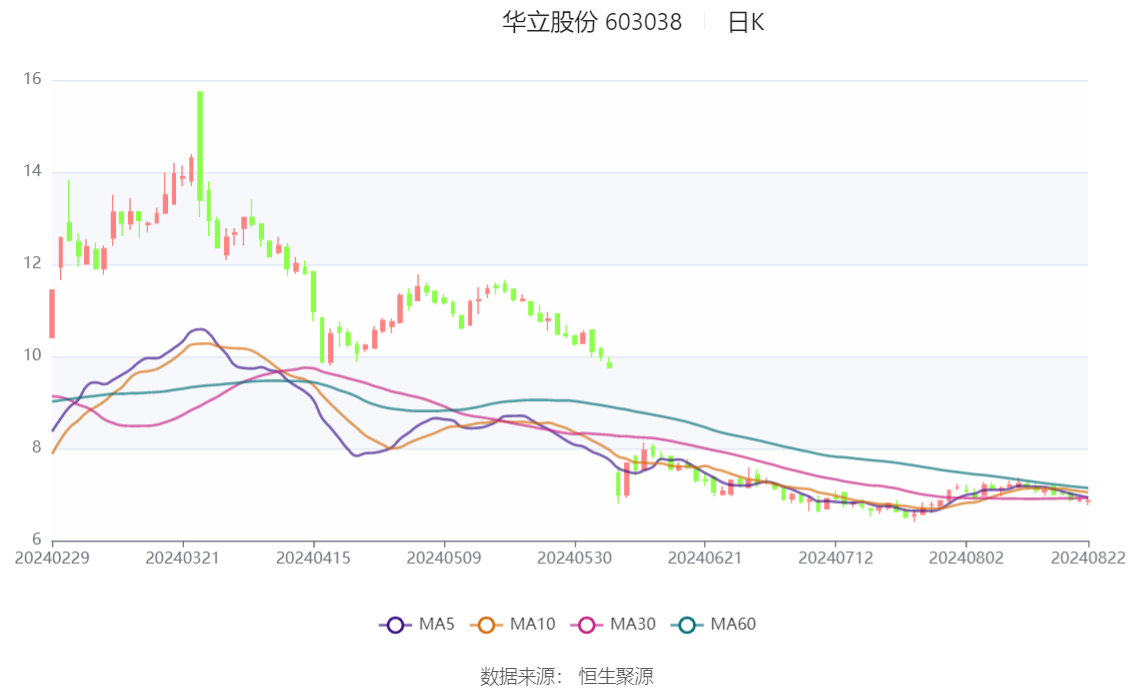Image resolution: width=1134 pixels, height=689 pixels.
Task: Select the 日K label in the title
Action: pyautogui.click(x=746, y=22)
